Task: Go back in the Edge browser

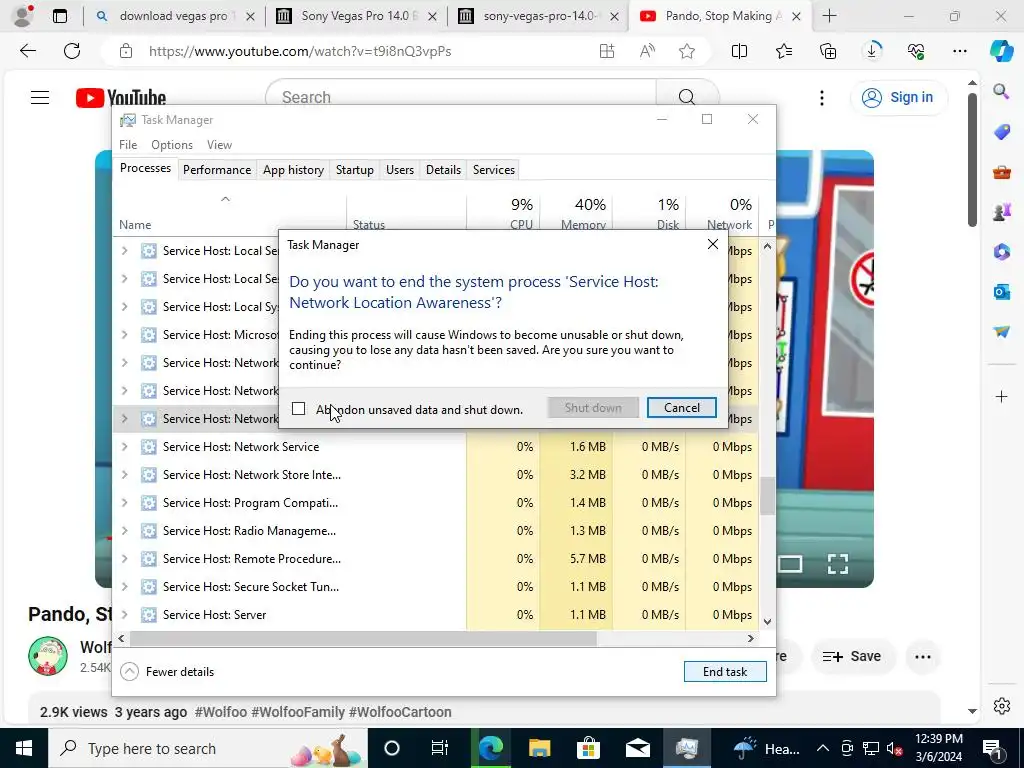Action: pos(27,51)
